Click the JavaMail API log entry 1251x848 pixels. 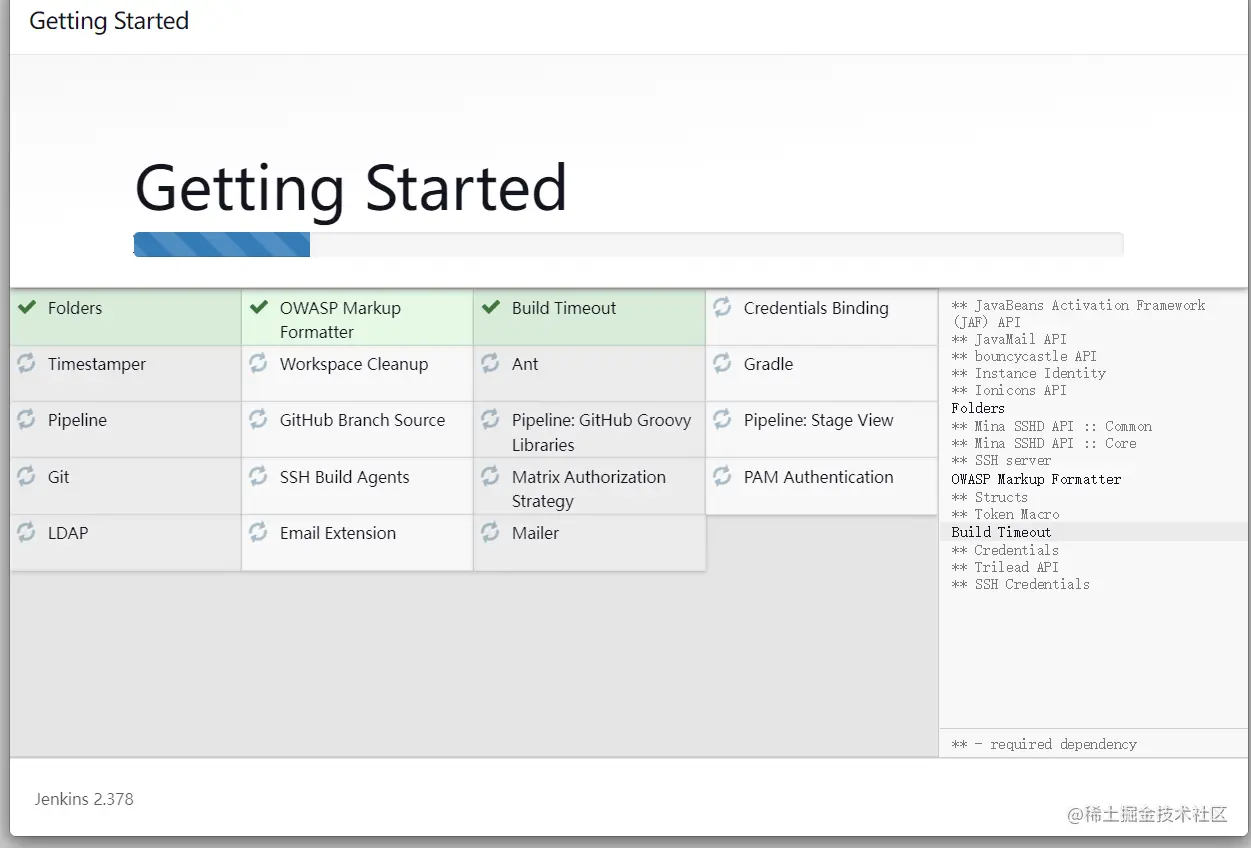click(x=1009, y=339)
